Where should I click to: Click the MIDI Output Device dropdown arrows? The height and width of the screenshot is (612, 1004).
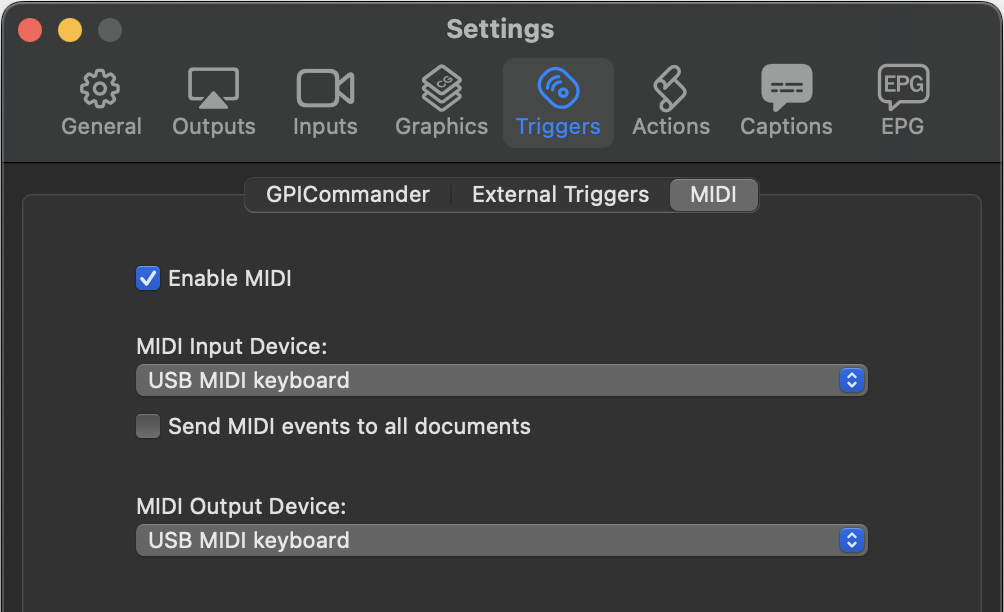tap(852, 540)
